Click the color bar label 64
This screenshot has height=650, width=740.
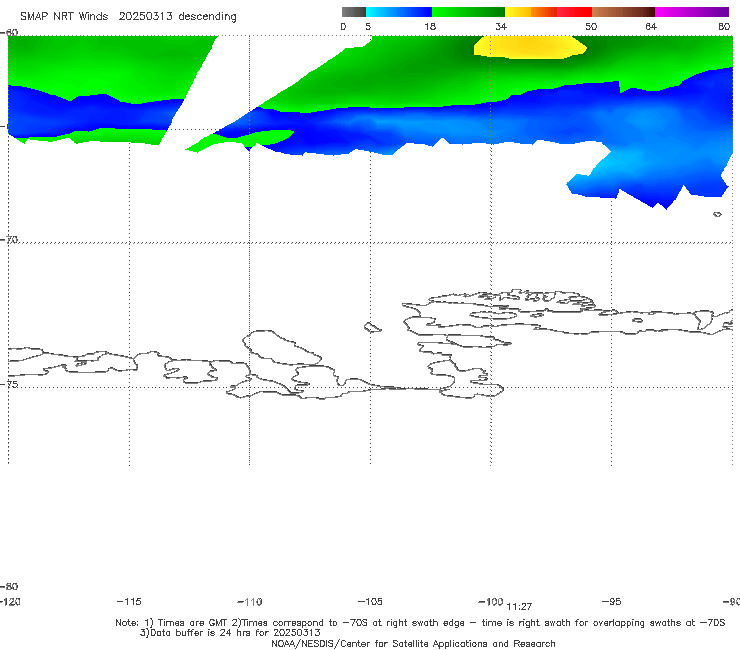point(651,27)
